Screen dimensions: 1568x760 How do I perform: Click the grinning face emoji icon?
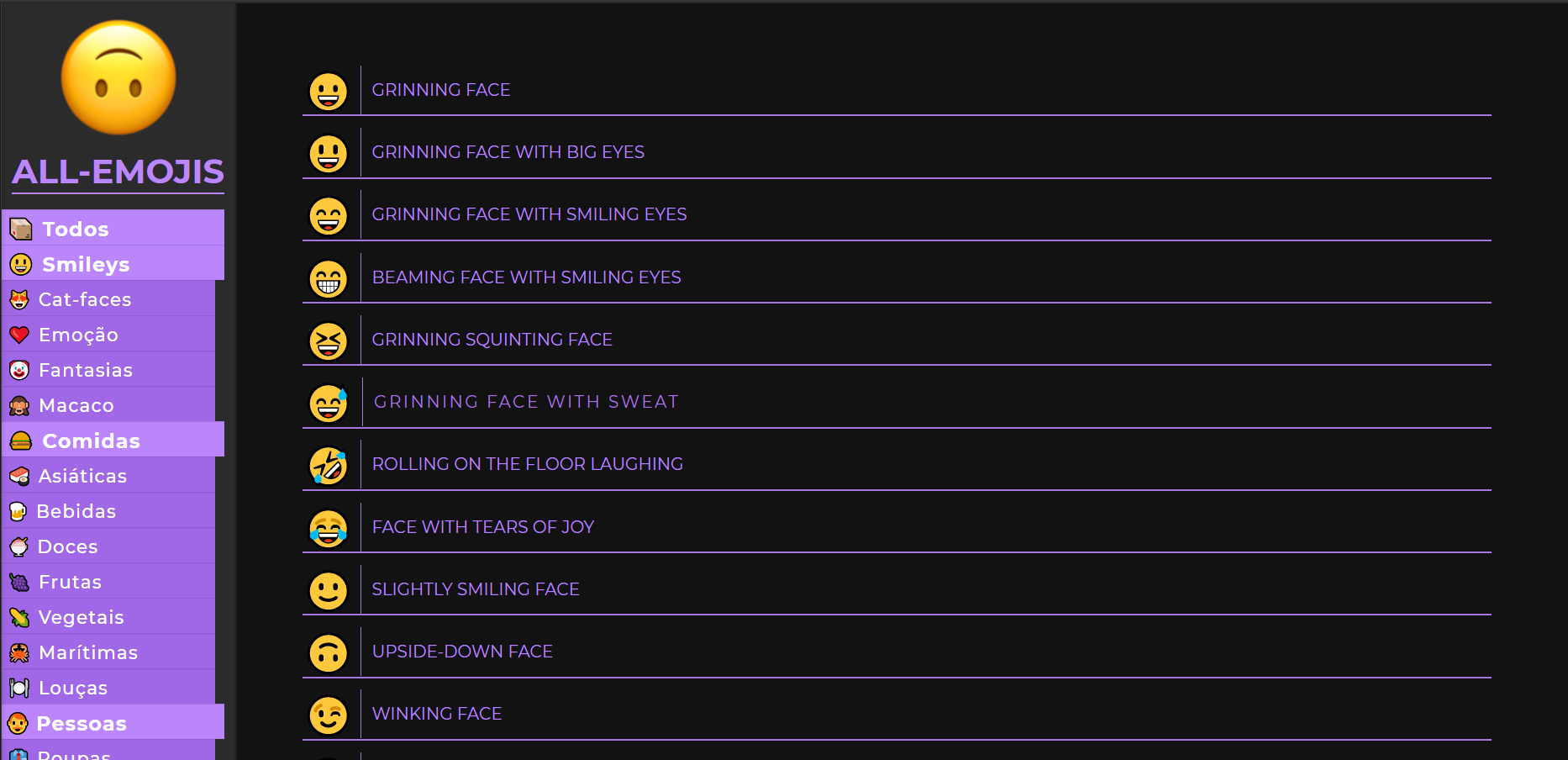pyautogui.click(x=329, y=91)
